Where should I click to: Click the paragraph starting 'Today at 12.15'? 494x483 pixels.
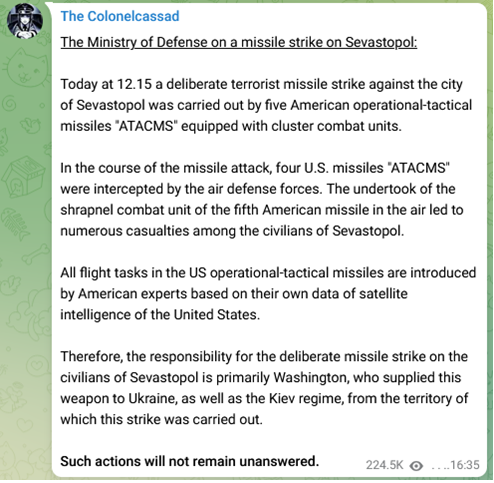[x=266, y=105]
